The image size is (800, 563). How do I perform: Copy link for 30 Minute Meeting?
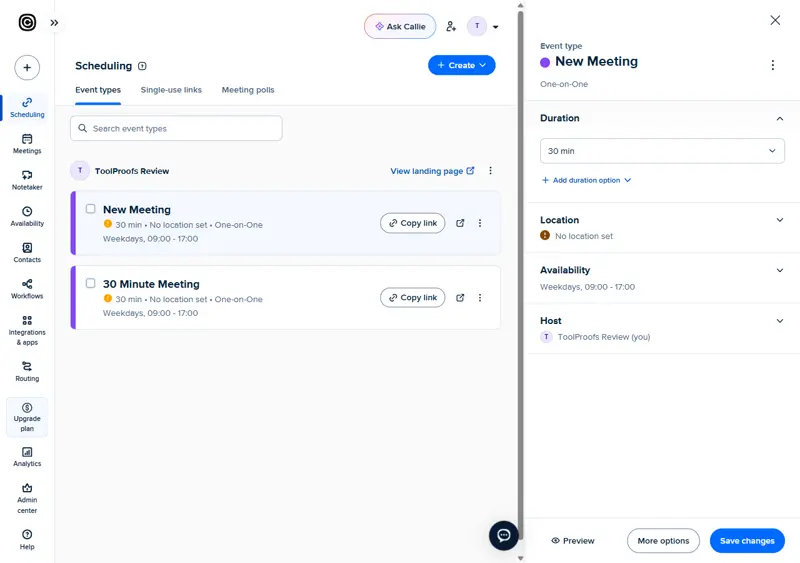pos(413,298)
